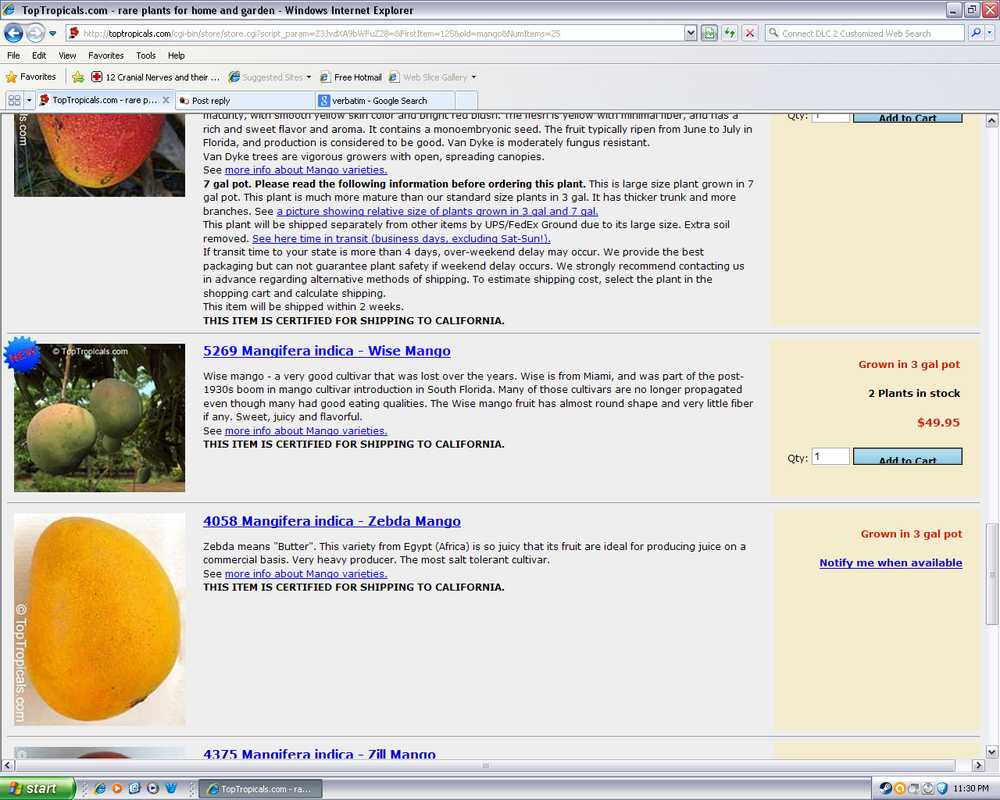Click the vertical scrollbar thumb
The height and width of the screenshot is (800, 1000).
(x=992, y=574)
